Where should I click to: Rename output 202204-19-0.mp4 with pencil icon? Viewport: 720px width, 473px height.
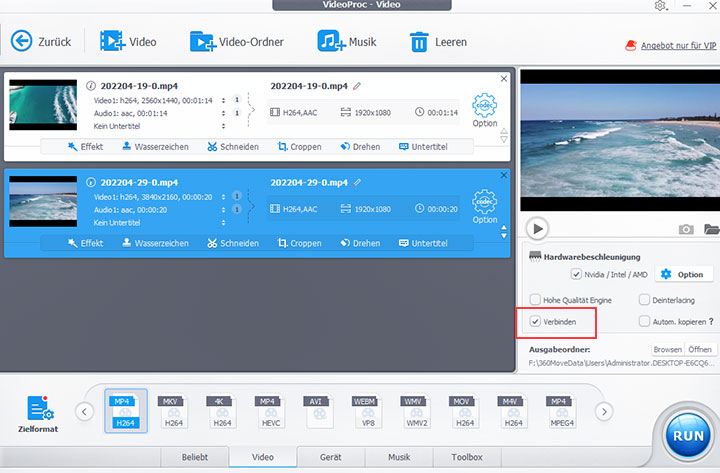pos(357,86)
